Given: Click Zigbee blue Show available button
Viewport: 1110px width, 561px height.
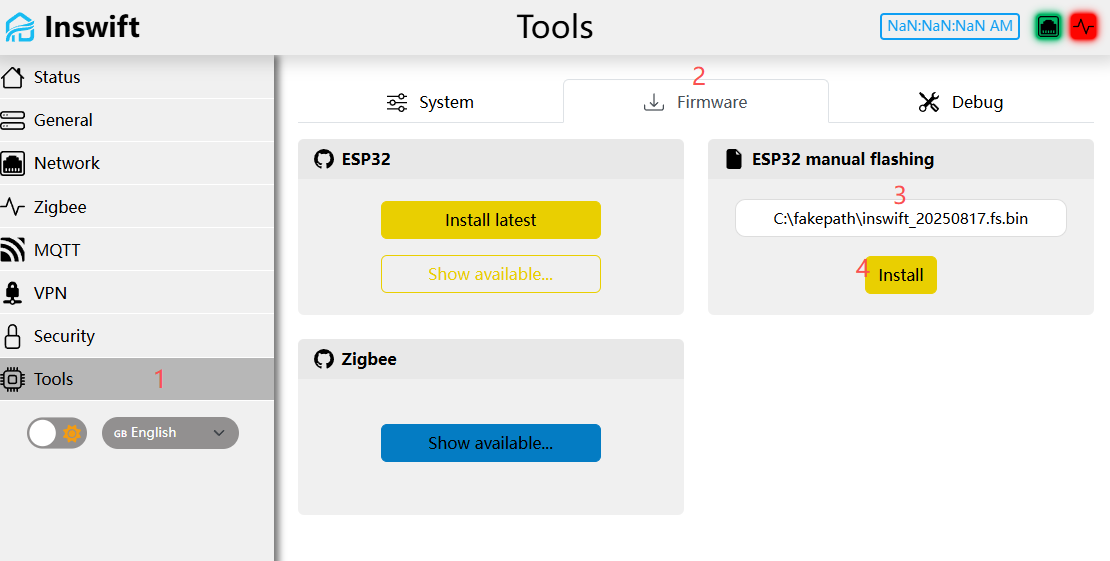Looking at the screenshot, I should click(x=491, y=443).
